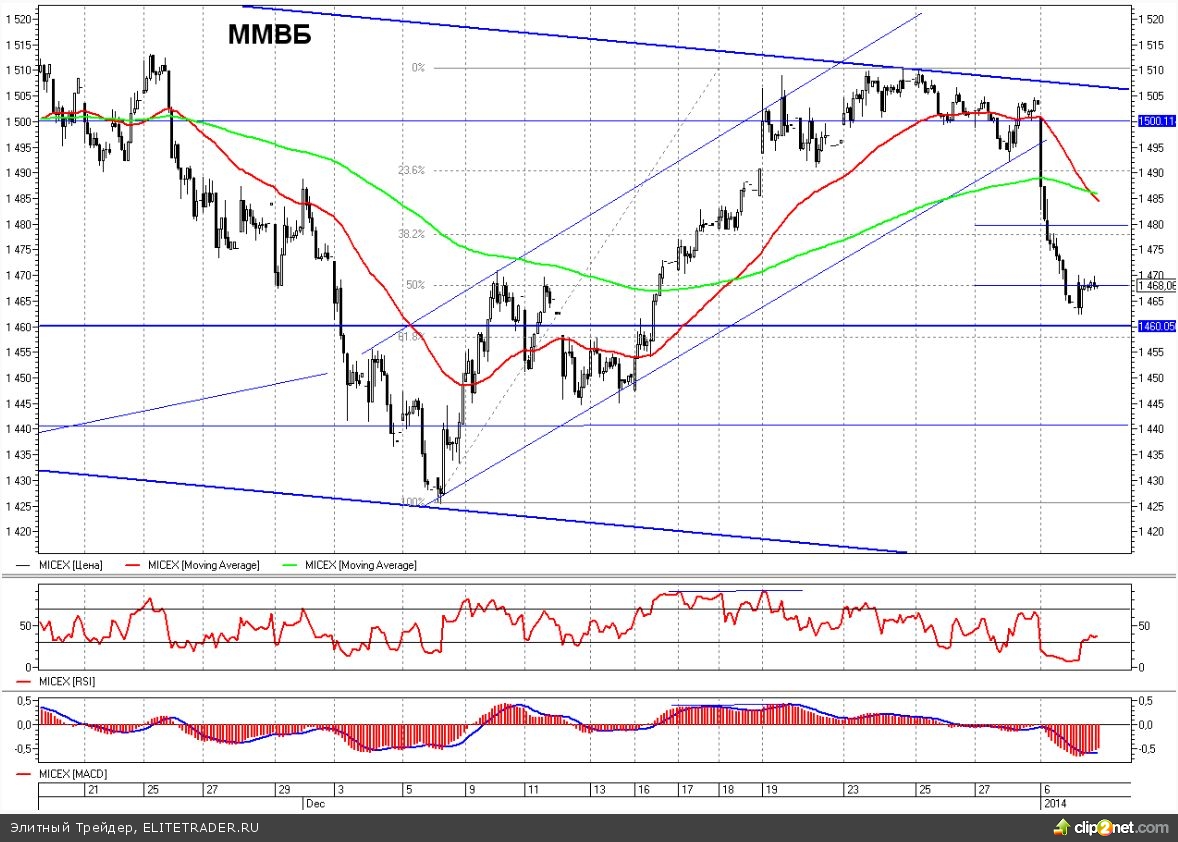
Task: Click the 50% Fibonacci retracement label
Action: (x=415, y=285)
